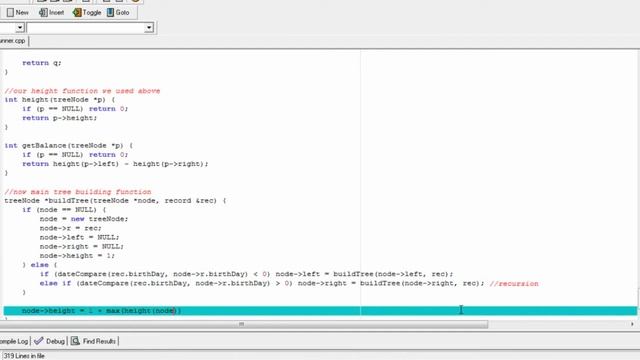Click the horizontal scrollbar right arrow
This screenshot has width=640, height=360.
click(x=632, y=324)
